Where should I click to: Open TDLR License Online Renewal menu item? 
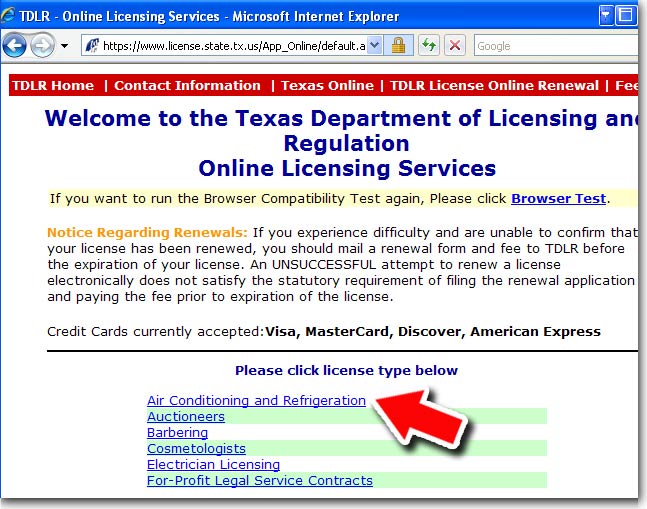click(x=494, y=85)
